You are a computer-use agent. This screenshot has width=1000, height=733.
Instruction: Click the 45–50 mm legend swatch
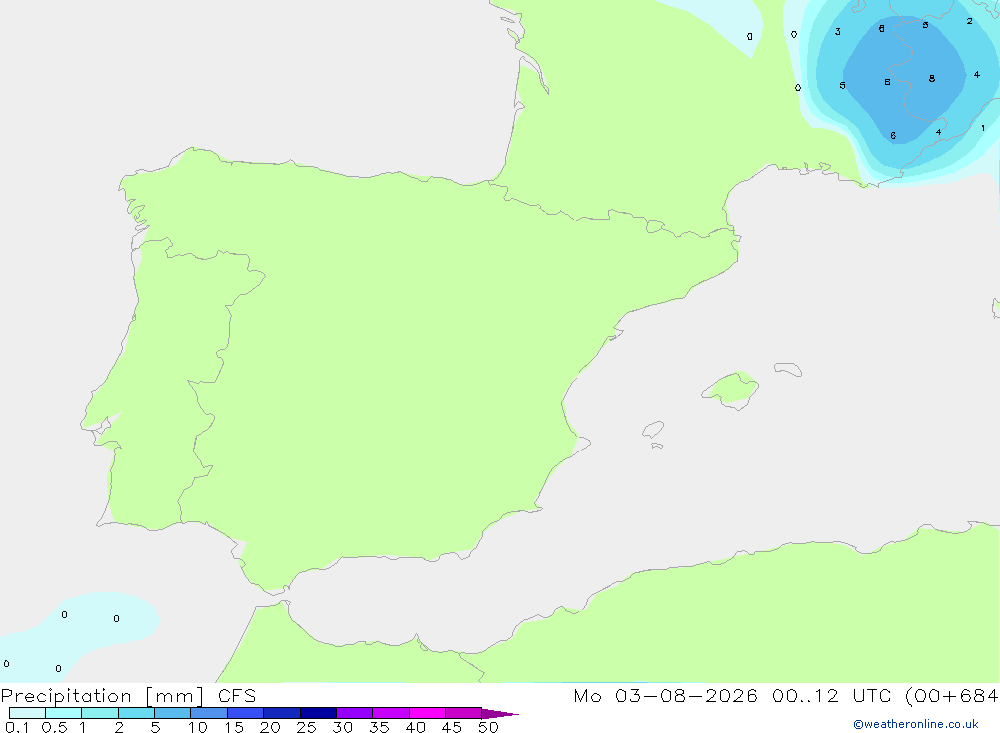click(463, 713)
